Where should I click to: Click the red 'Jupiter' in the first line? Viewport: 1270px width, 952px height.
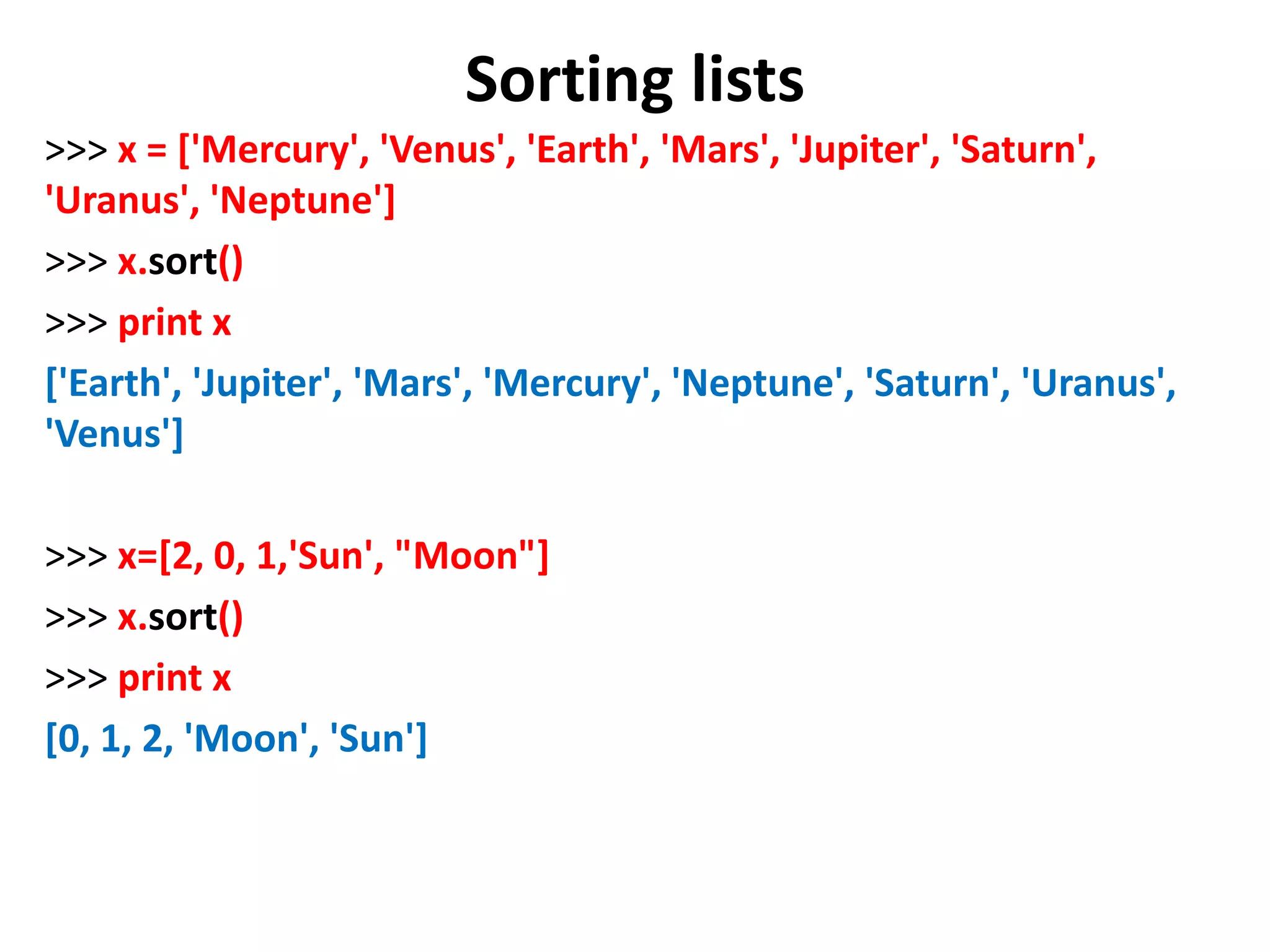point(859,151)
